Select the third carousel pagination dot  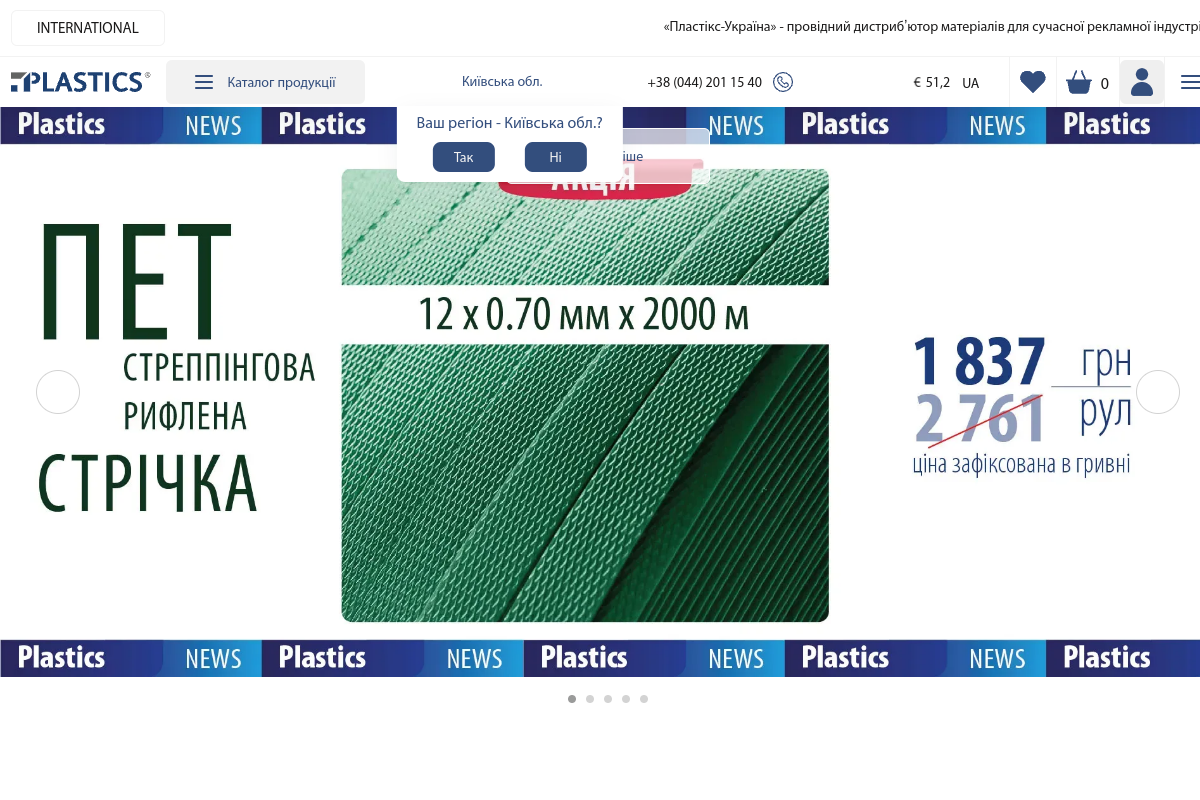[608, 699]
